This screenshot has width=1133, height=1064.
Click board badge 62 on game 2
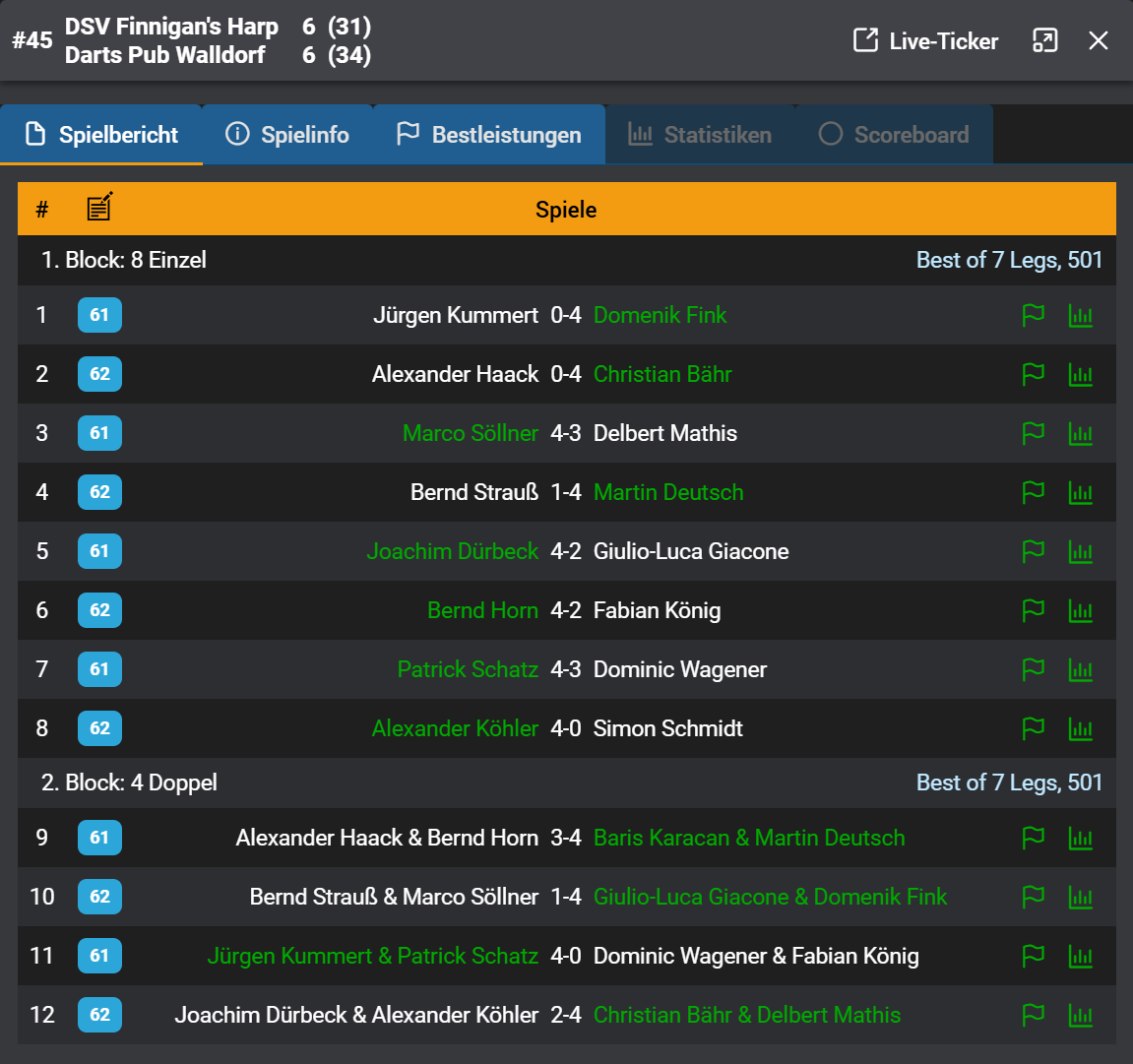click(x=99, y=374)
